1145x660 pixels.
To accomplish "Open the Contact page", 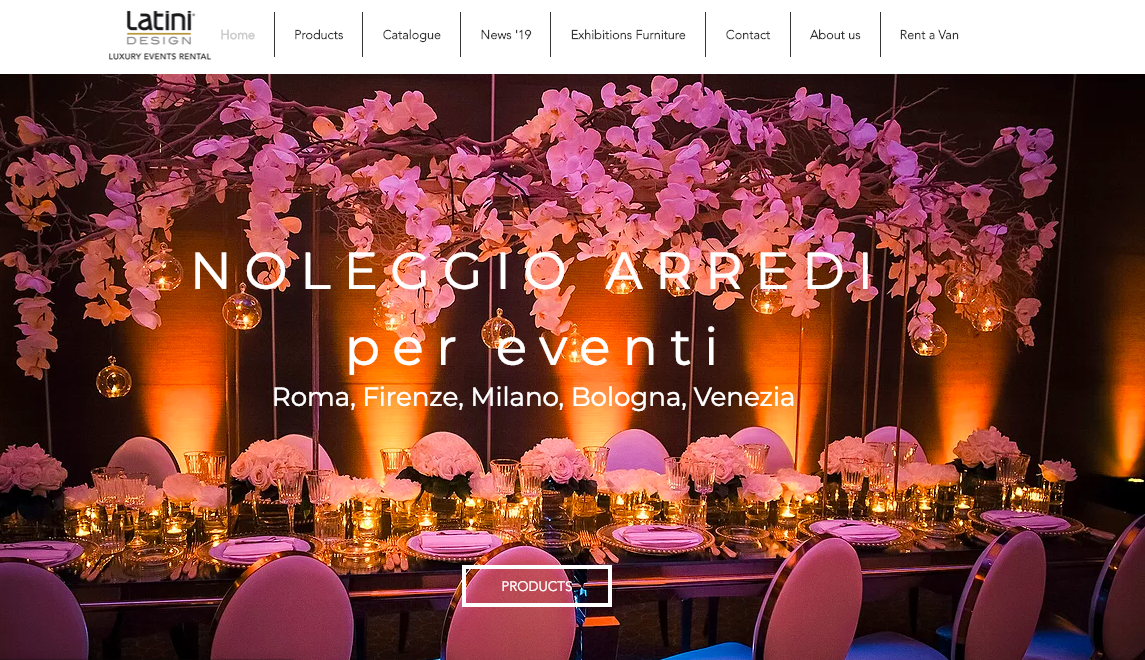I will [748, 34].
